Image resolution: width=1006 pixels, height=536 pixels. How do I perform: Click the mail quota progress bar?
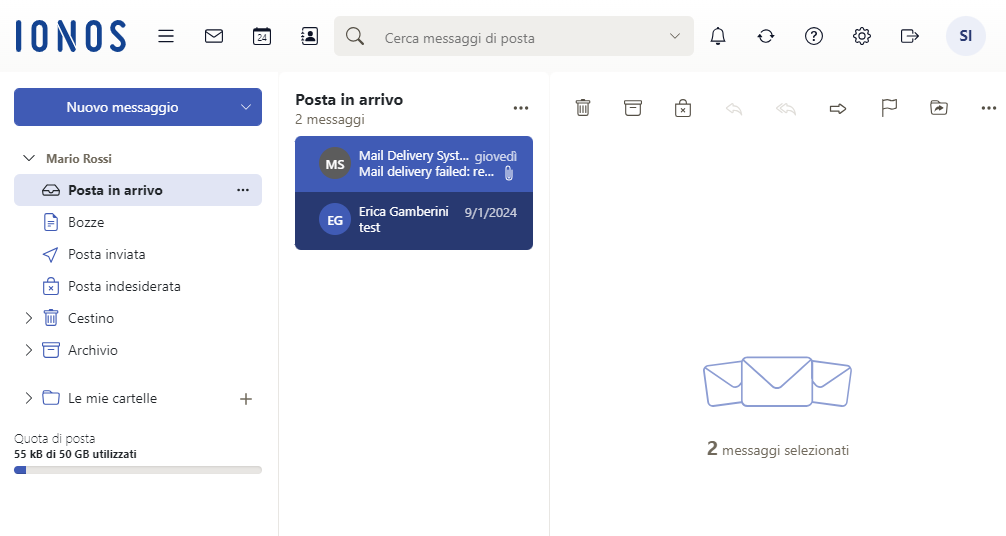click(138, 470)
